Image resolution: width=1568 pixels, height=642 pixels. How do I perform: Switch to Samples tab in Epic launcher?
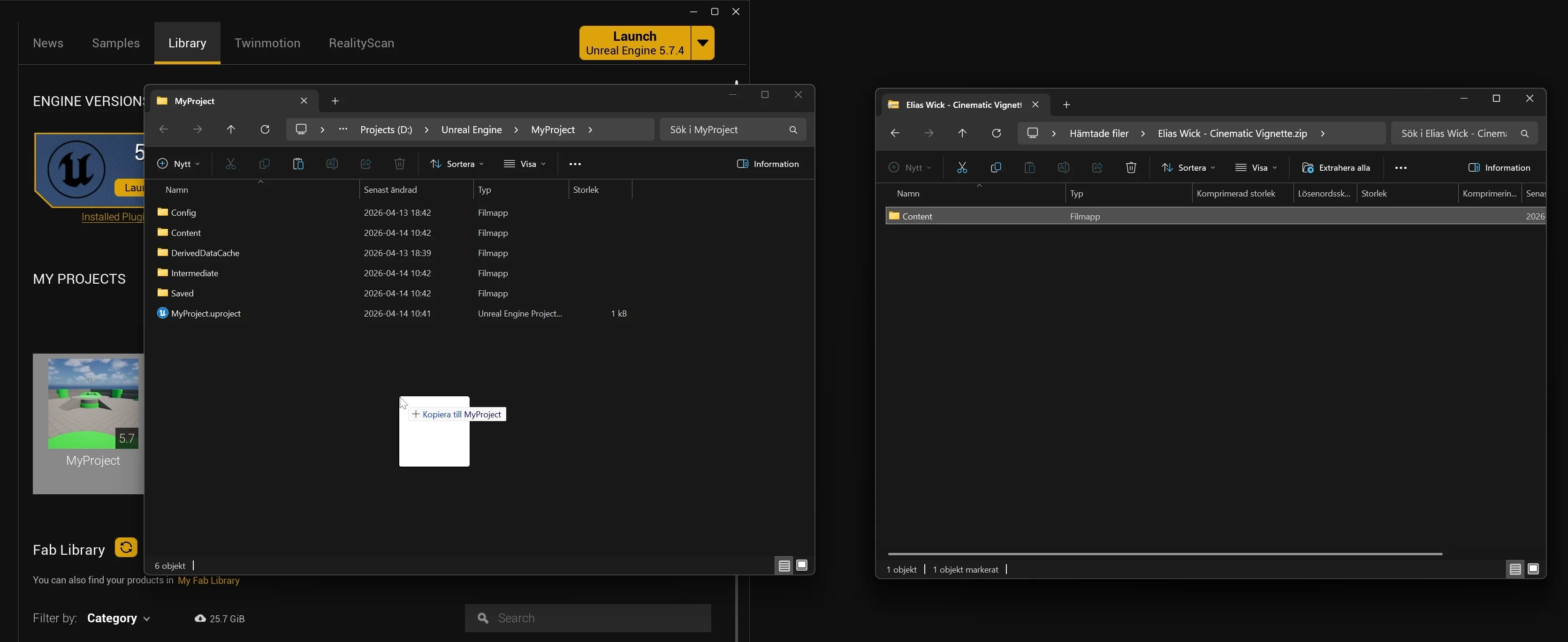coord(115,43)
